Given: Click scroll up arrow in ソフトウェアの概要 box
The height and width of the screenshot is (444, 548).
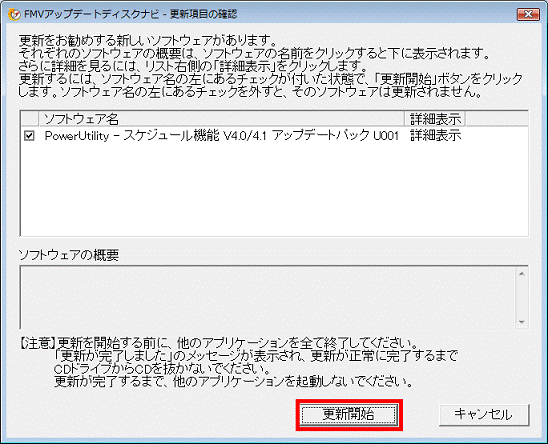Looking at the screenshot, I should [522, 274].
